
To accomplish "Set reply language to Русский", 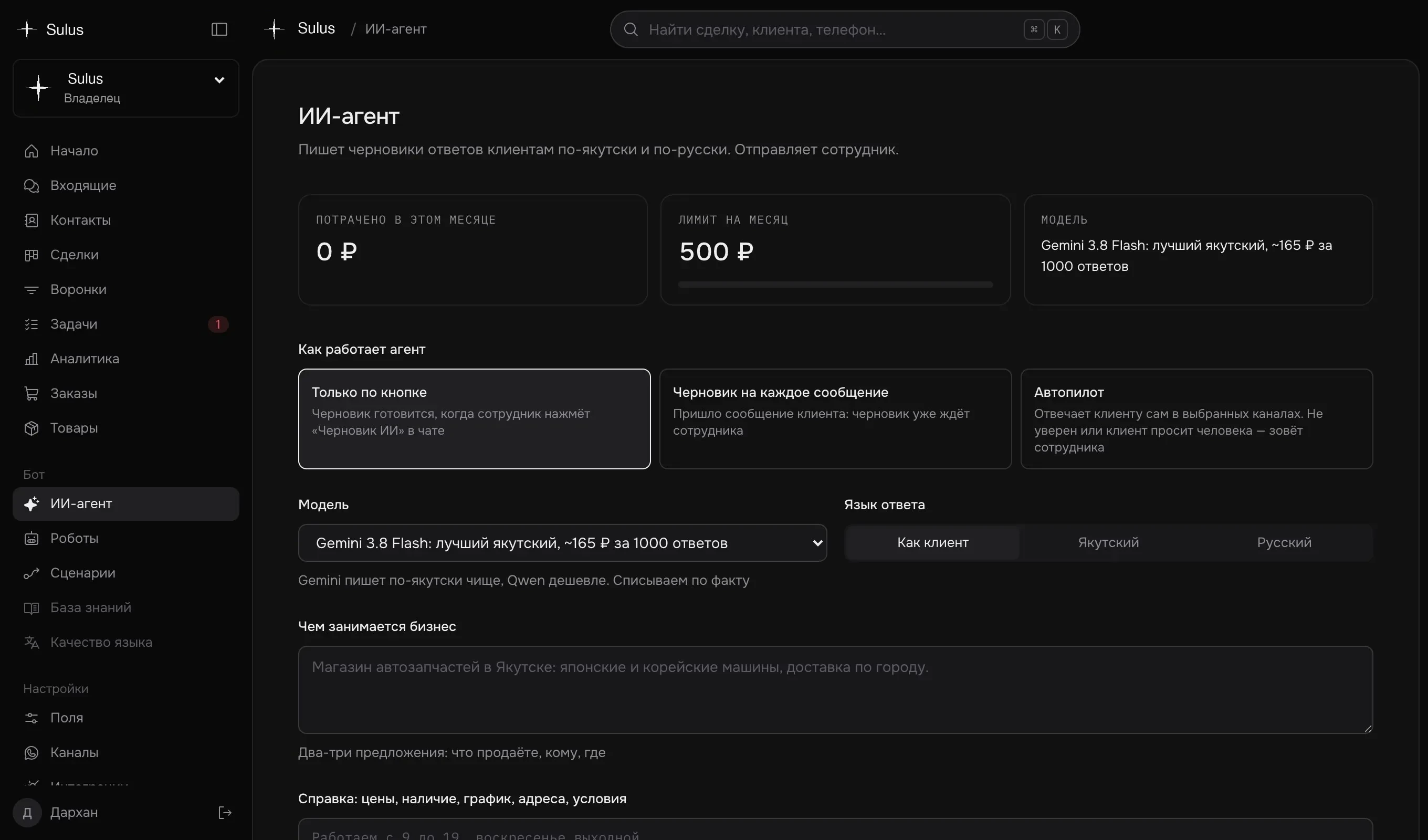I will point(1284,542).
